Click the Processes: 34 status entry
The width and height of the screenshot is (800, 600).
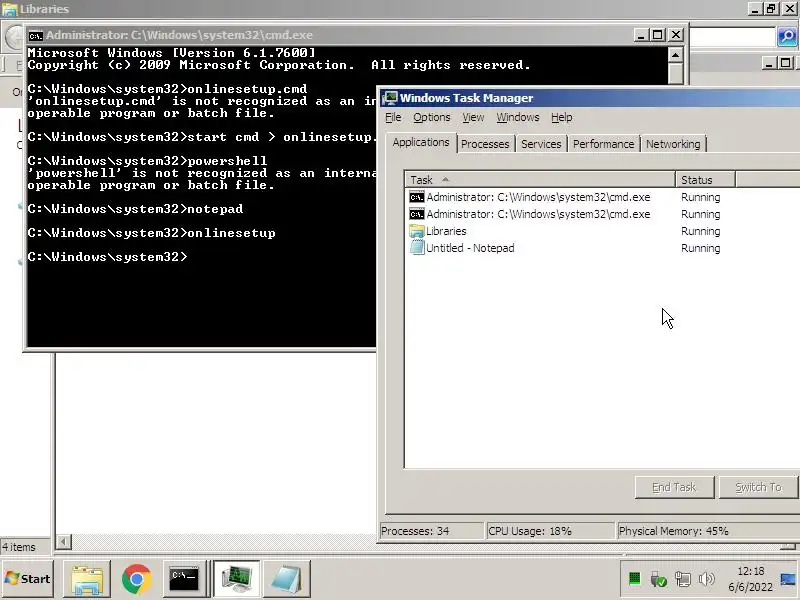(432, 531)
